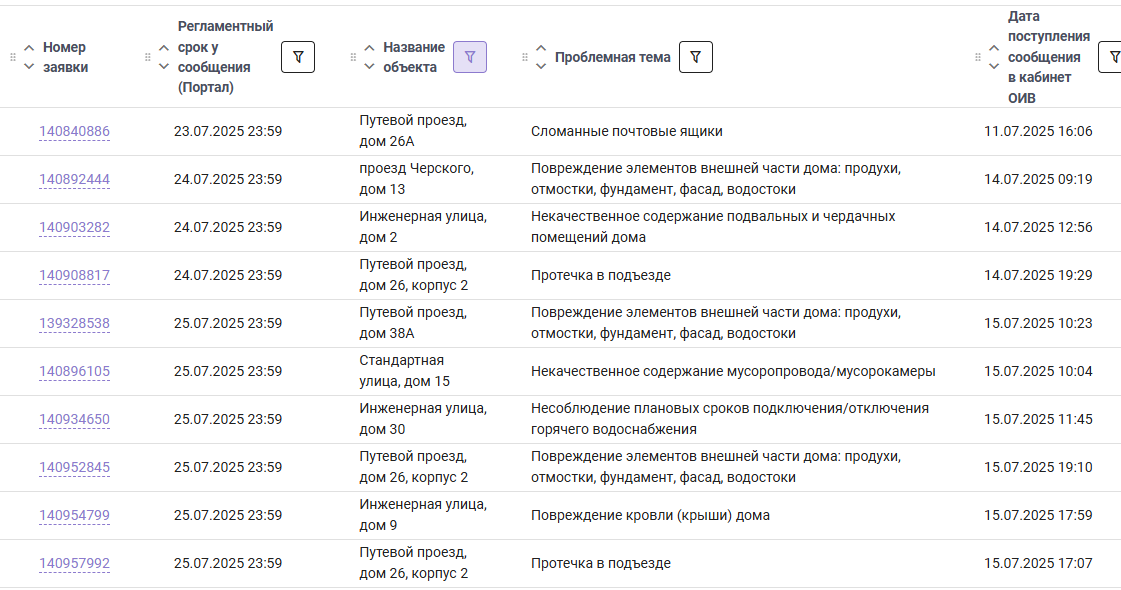Grab drag handle of Дата поступления column
The image size is (1121, 590).
click(x=978, y=57)
